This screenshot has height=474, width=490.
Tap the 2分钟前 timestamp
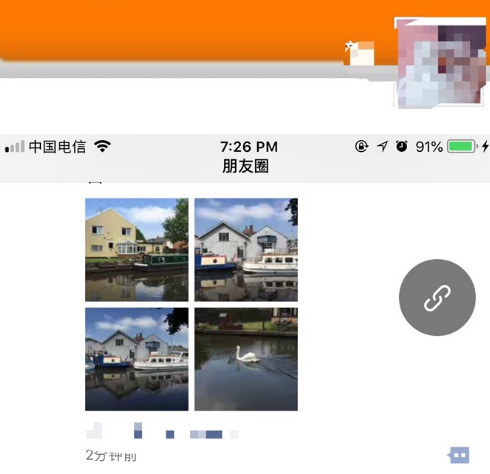[x=111, y=456]
